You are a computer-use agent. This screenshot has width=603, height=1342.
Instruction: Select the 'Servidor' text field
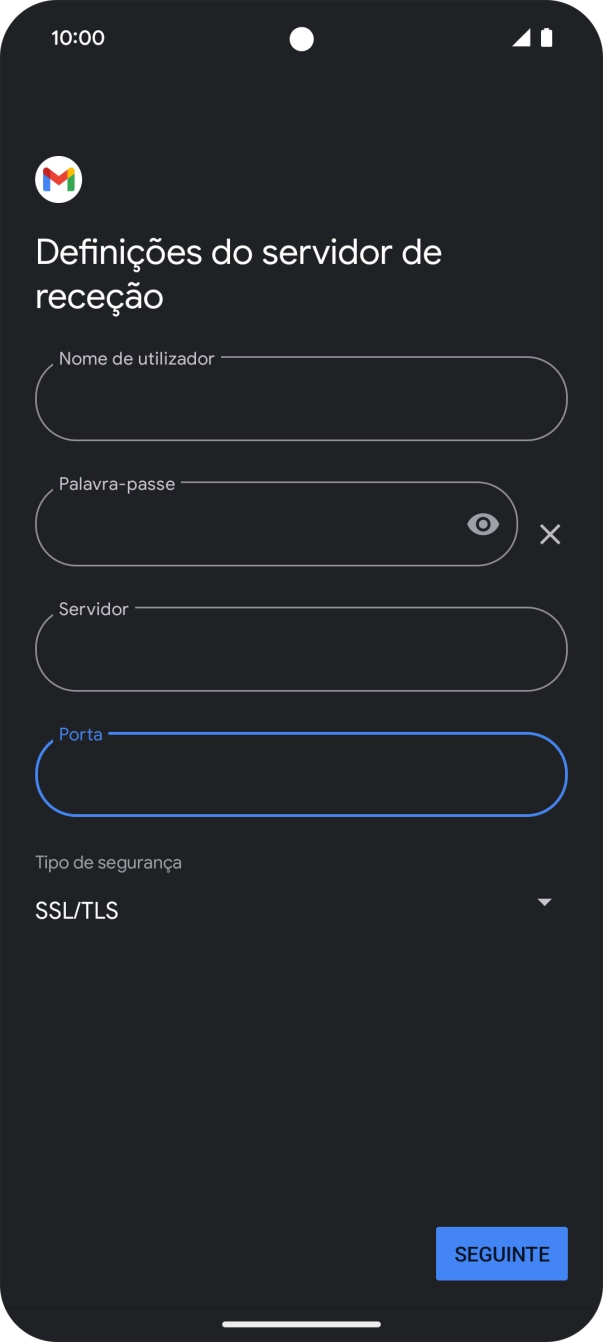pos(300,652)
